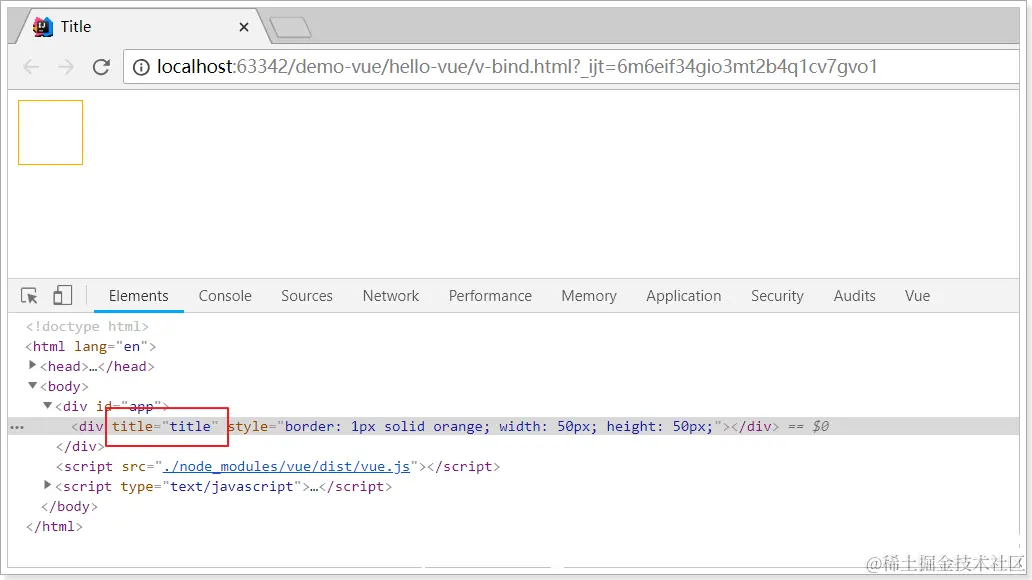This screenshot has height=580, width=1032.
Task: Activate the DevTools inspect element picker
Action: point(29,296)
